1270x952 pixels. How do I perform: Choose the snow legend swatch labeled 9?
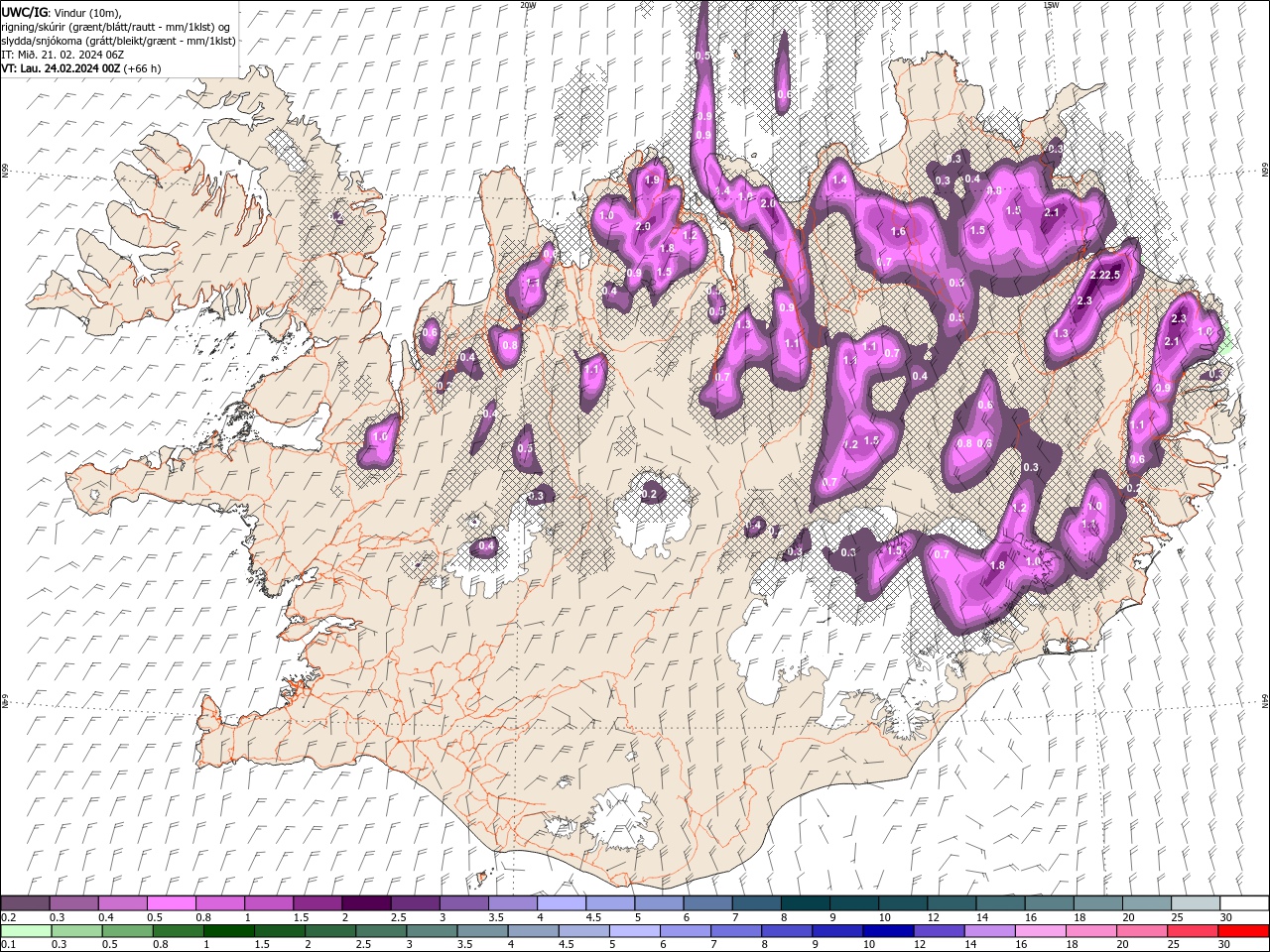click(852, 903)
